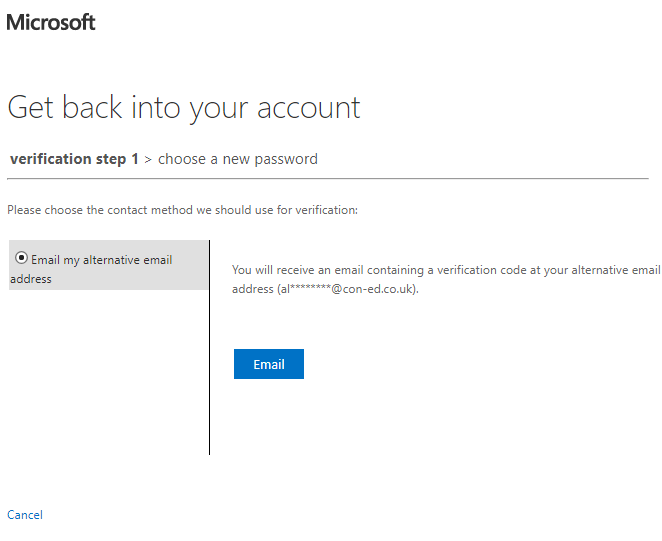
Task: Select the alternative email radio button
Action: pyautogui.click(x=21, y=258)
